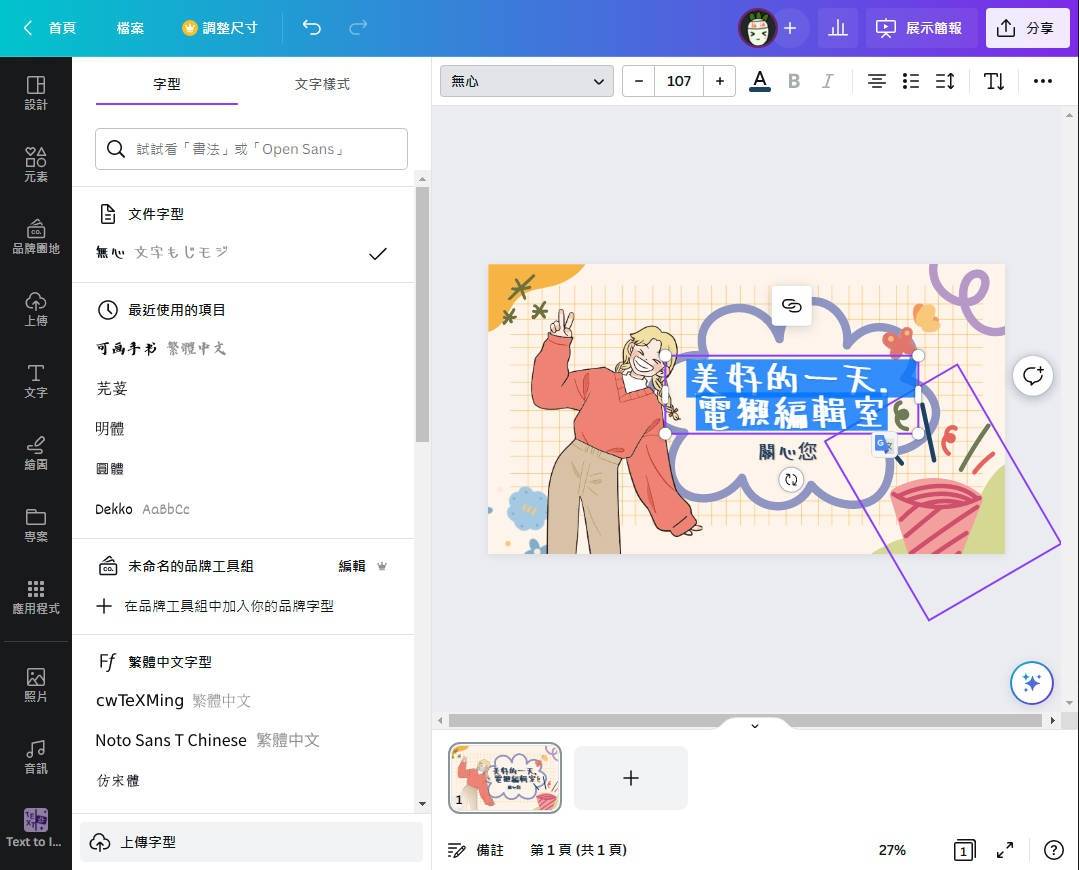This screenshot has height=870, width=1079.
Task: Switch to the 文字樣式 tab
Action: pos(322,84)
